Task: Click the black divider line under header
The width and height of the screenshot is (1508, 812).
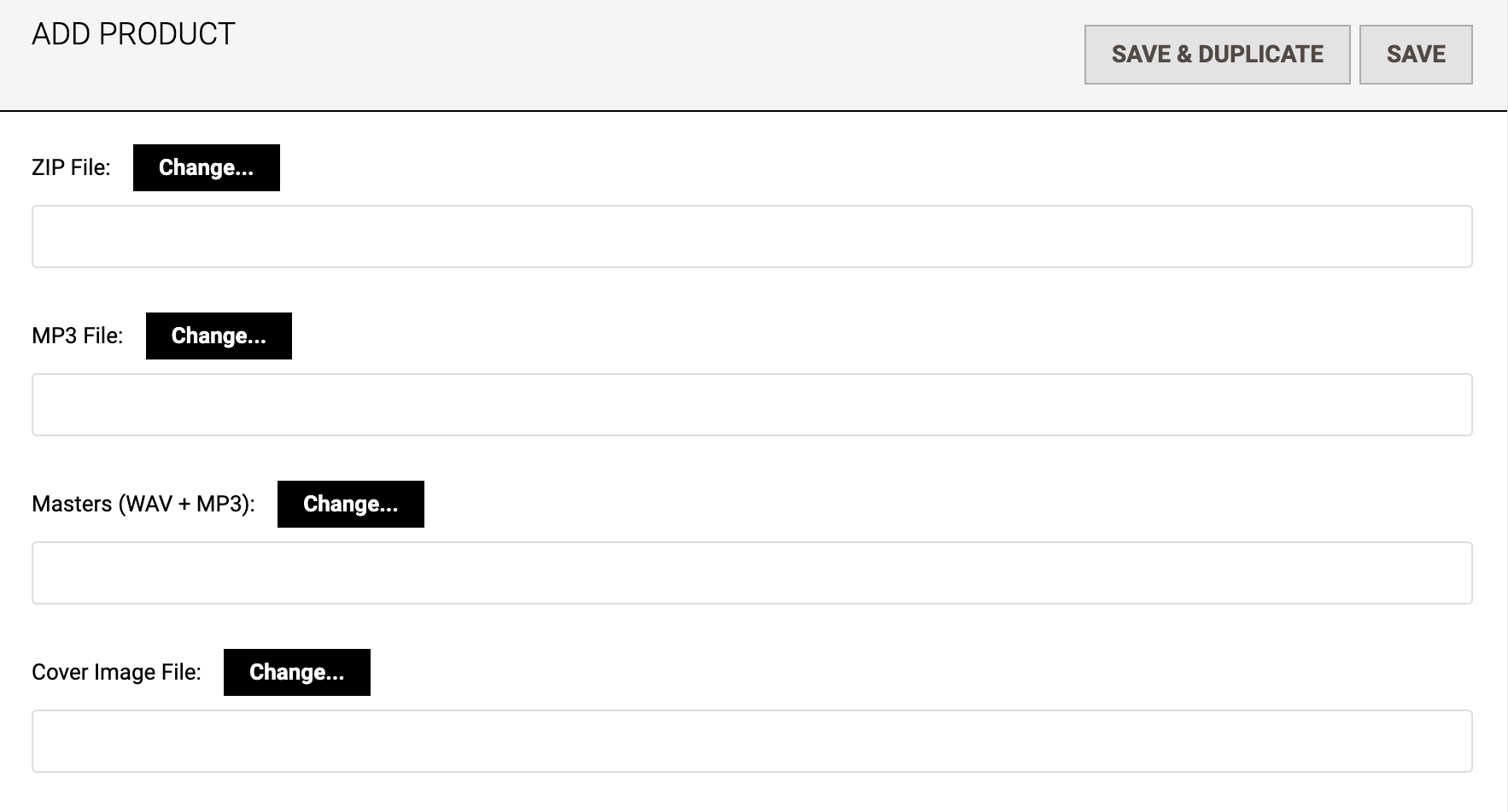Action: coord(751,111)
